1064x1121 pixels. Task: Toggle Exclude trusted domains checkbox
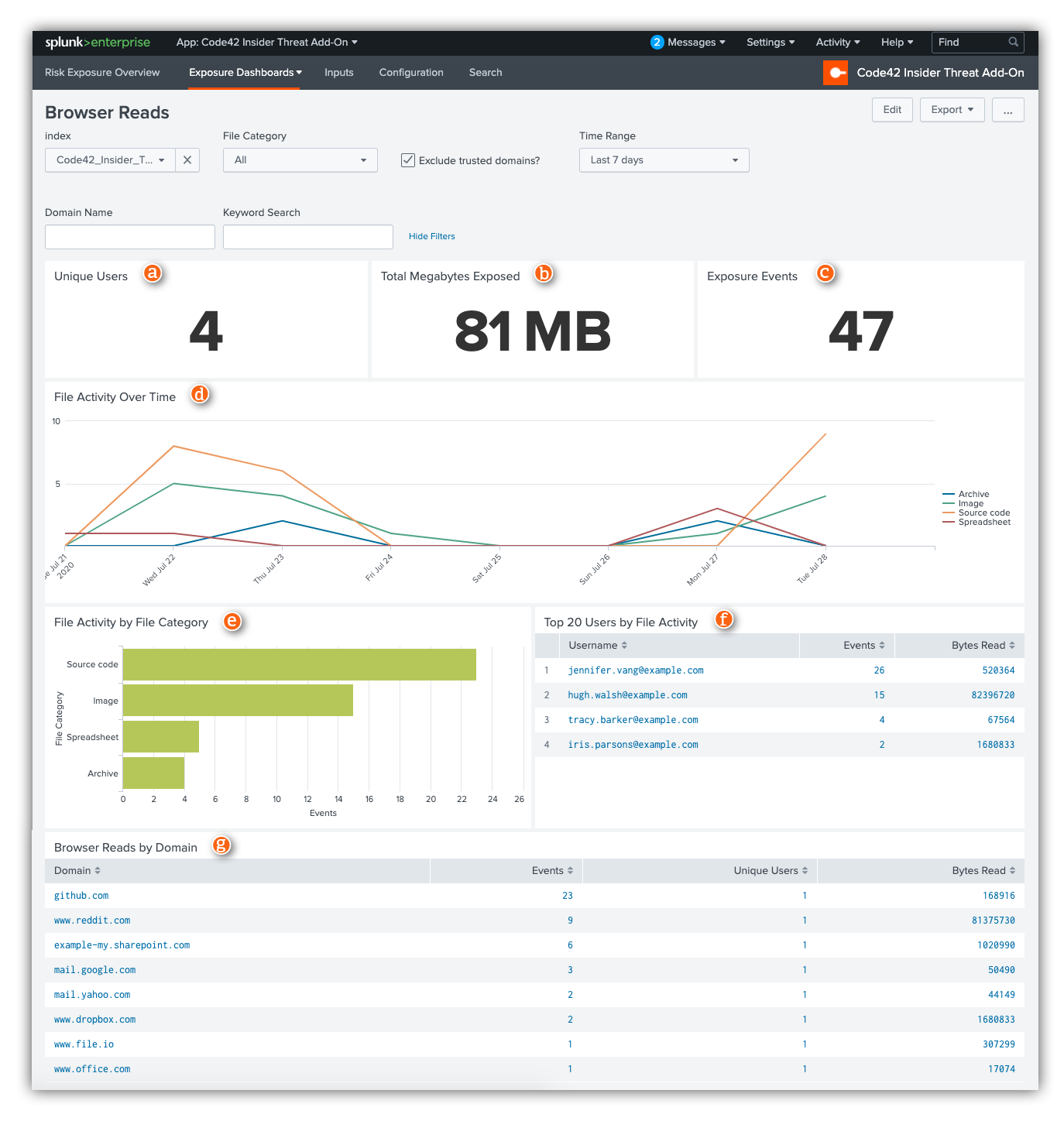(x=408, y=160)
